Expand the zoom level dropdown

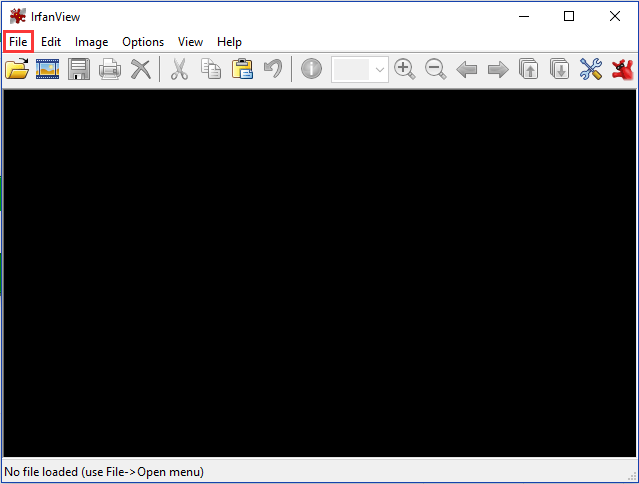click(379, 69)
